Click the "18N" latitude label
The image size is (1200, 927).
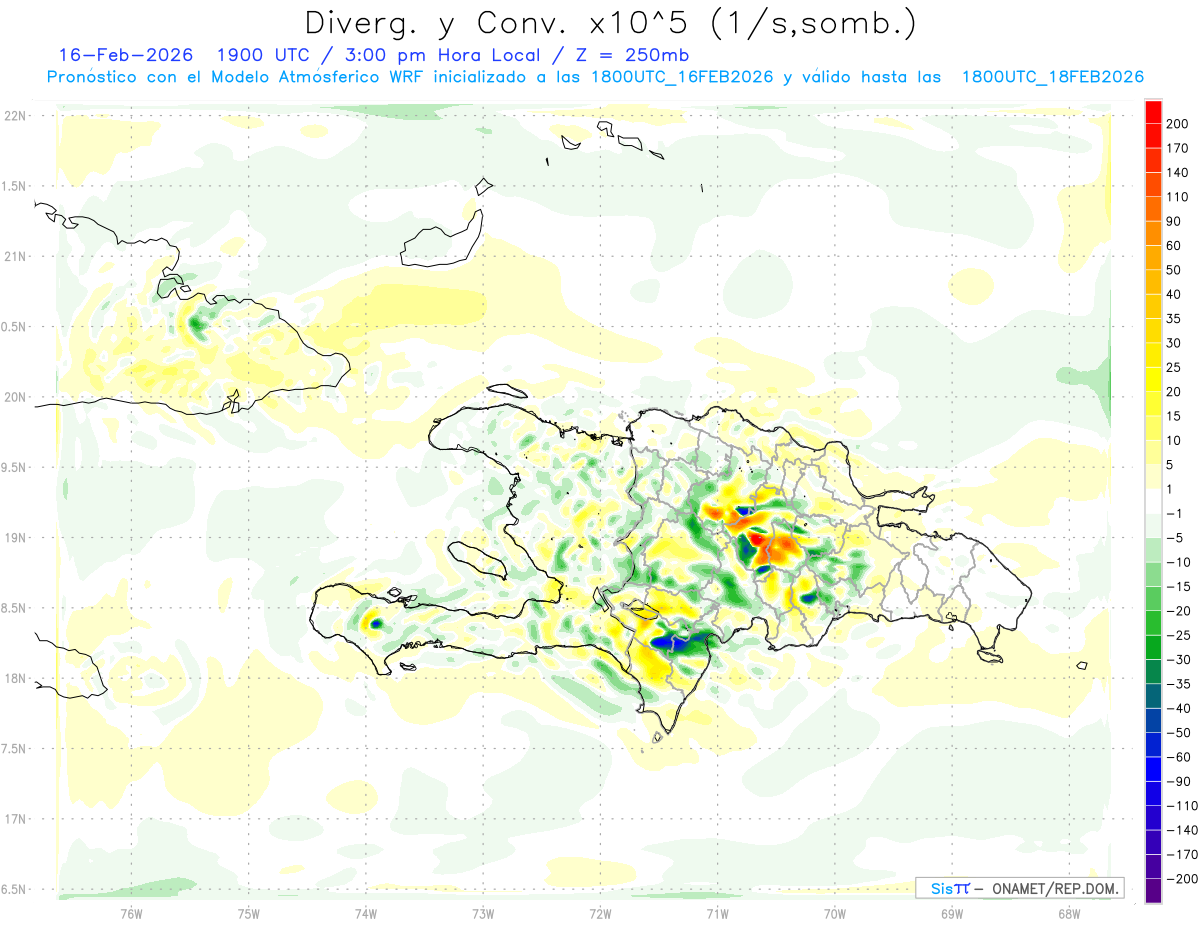14,678
